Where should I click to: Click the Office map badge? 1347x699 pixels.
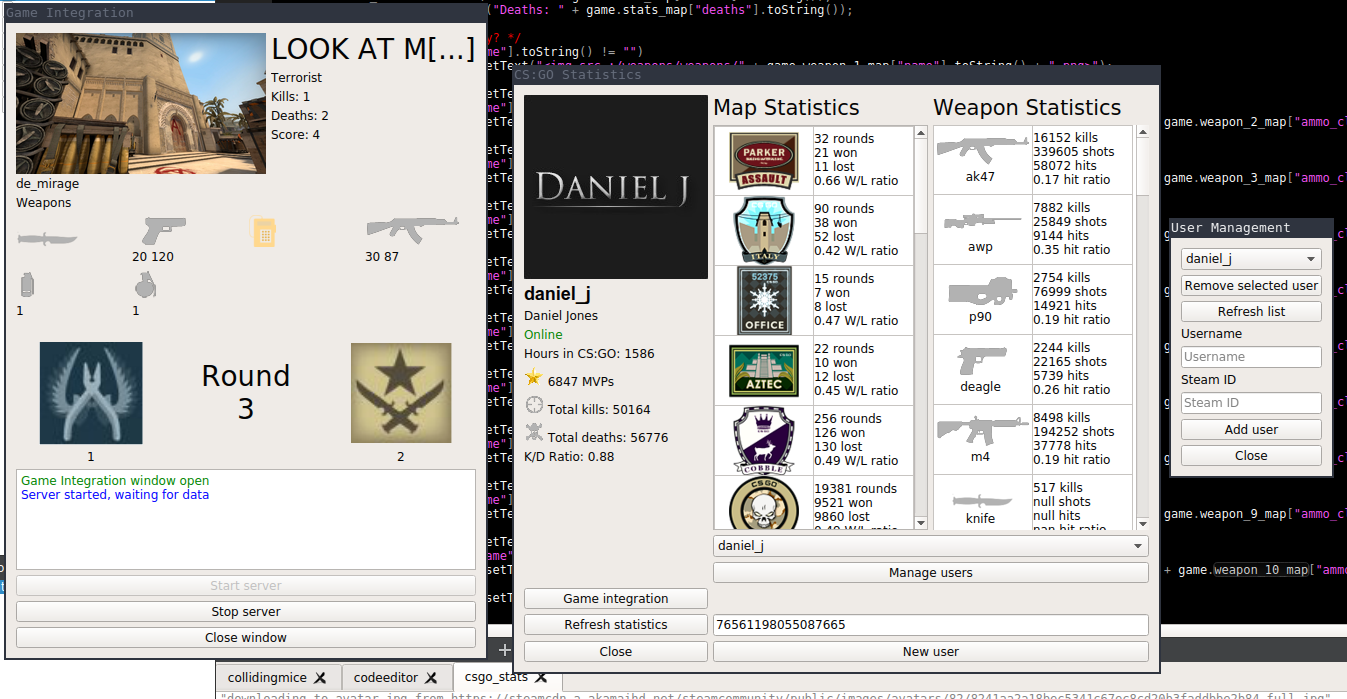click(x=764, y=301)
